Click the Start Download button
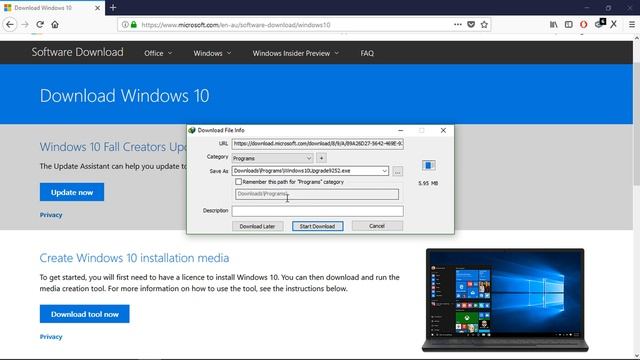 (318, 226)
